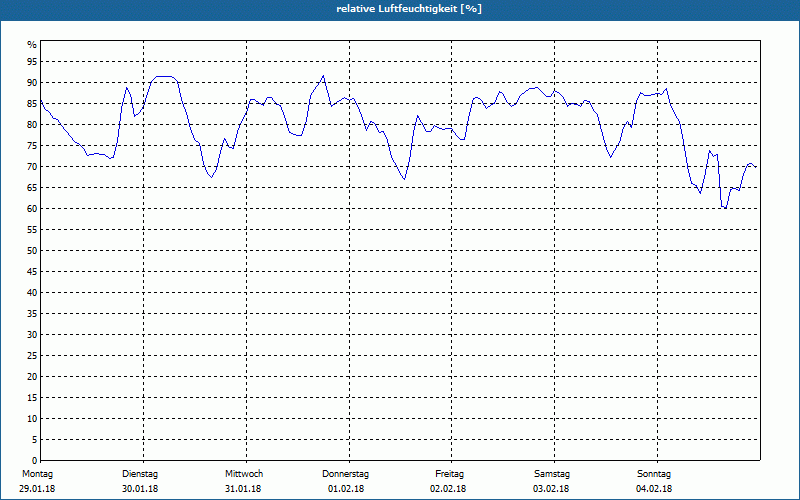Click the date '31.01.18'
800x500 pixels.
click(x=243, y=489)
